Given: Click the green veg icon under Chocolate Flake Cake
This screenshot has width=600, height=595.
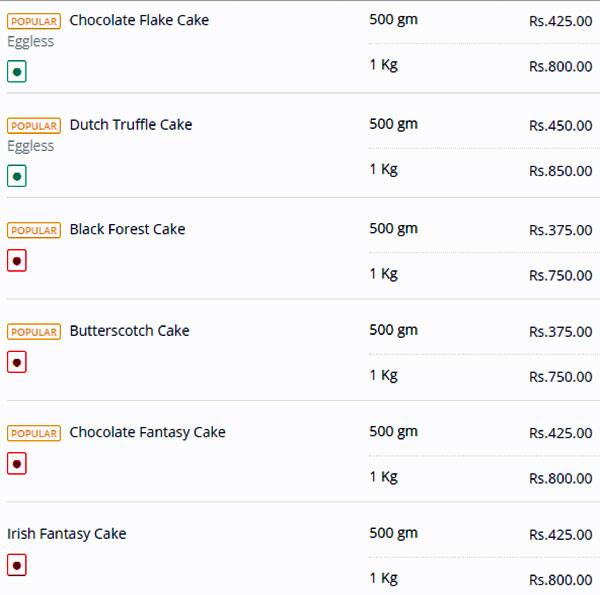Looking at the screenshot, I should pos(16,72).
